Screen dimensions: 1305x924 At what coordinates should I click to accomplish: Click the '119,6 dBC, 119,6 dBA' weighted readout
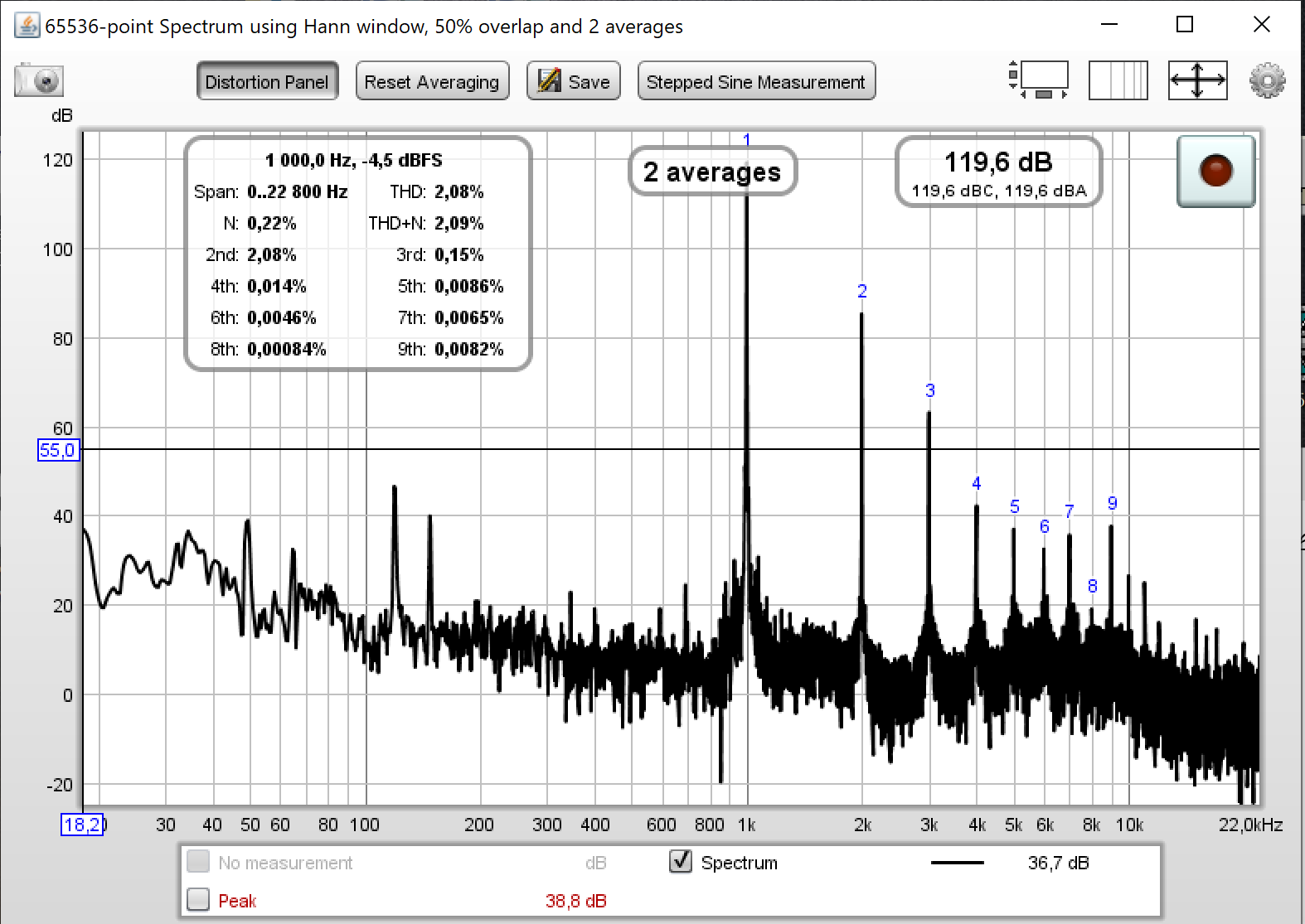click(999, 191)
